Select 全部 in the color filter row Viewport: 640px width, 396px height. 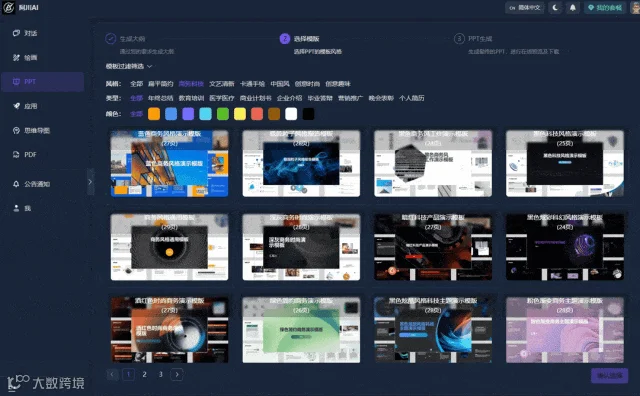pos(136,114)
